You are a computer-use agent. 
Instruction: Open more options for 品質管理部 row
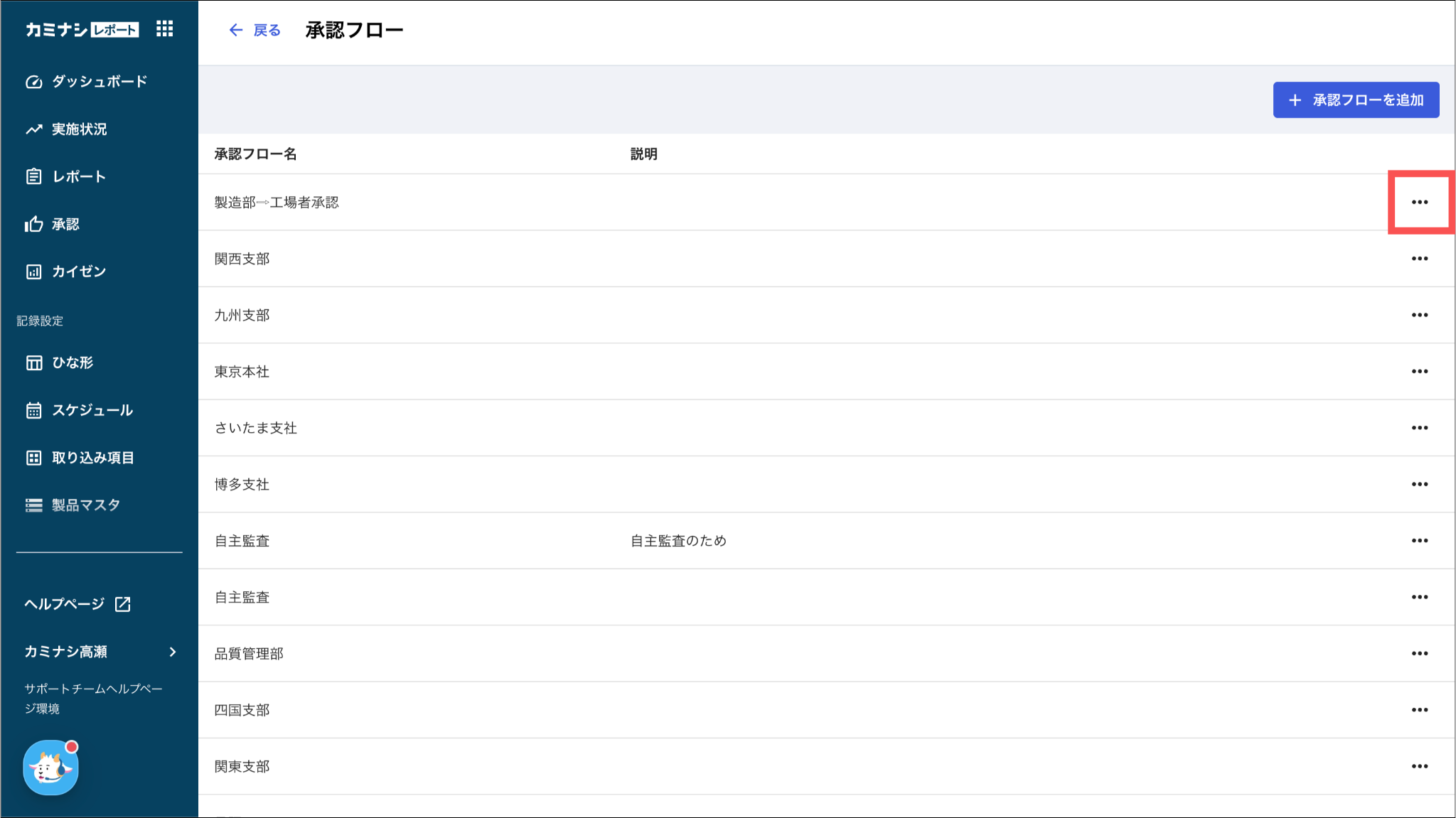[x=1419, y=654]
